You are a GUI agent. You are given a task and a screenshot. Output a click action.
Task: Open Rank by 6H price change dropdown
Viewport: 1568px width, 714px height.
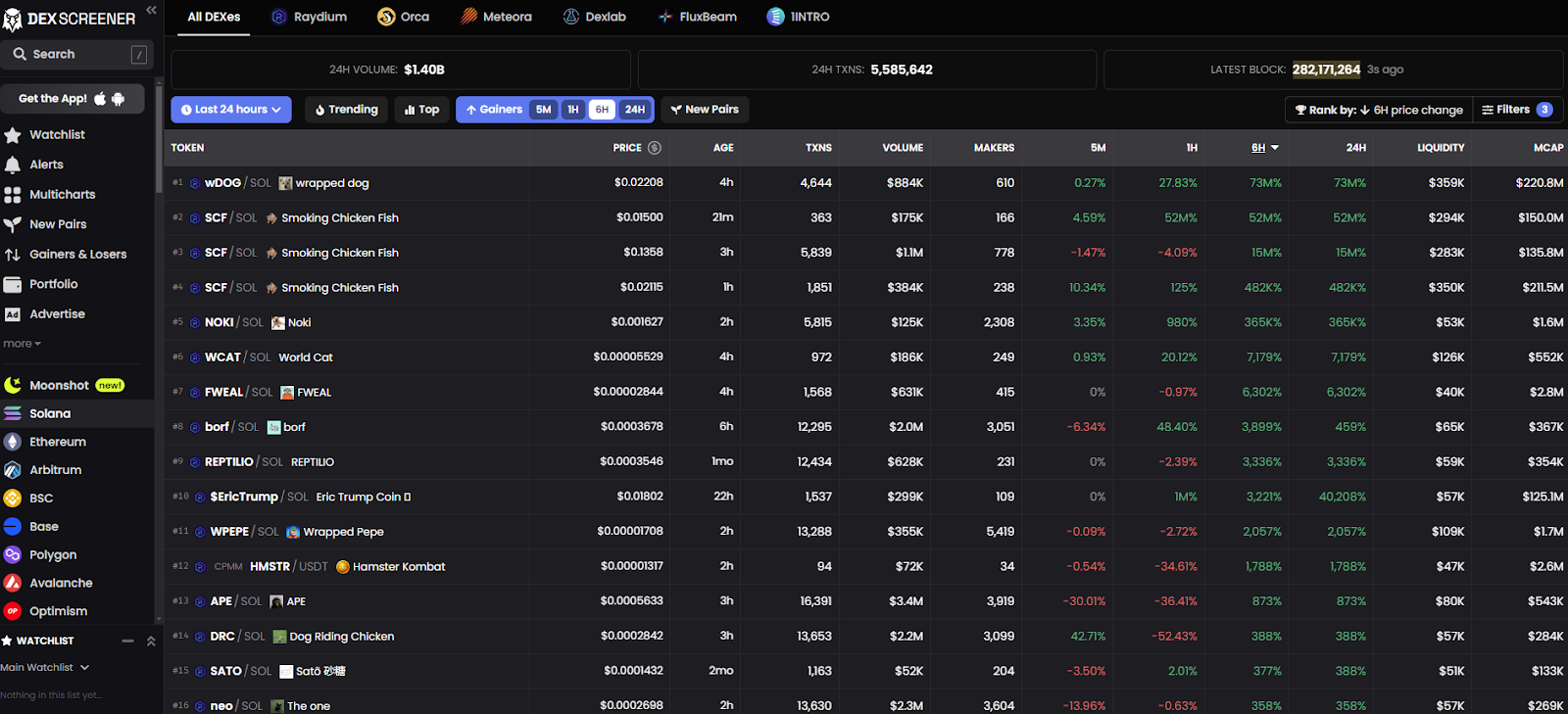(1378, 110)
